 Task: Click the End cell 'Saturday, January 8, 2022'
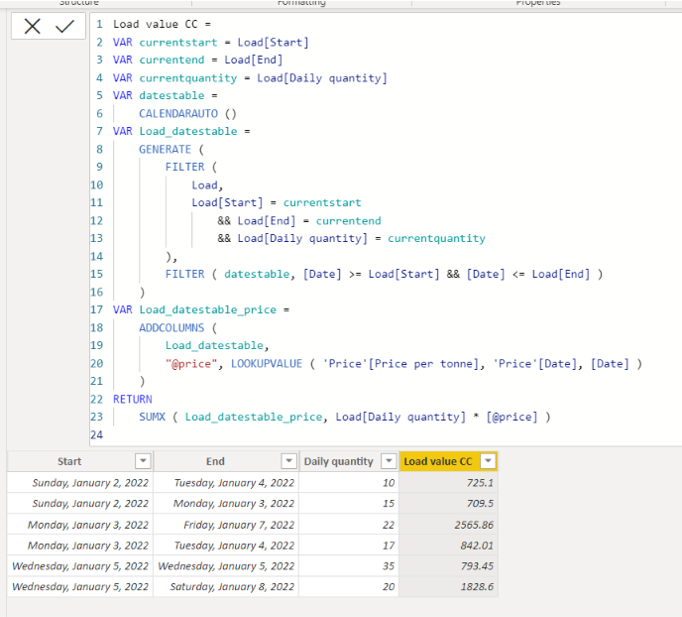click(226, 587)
